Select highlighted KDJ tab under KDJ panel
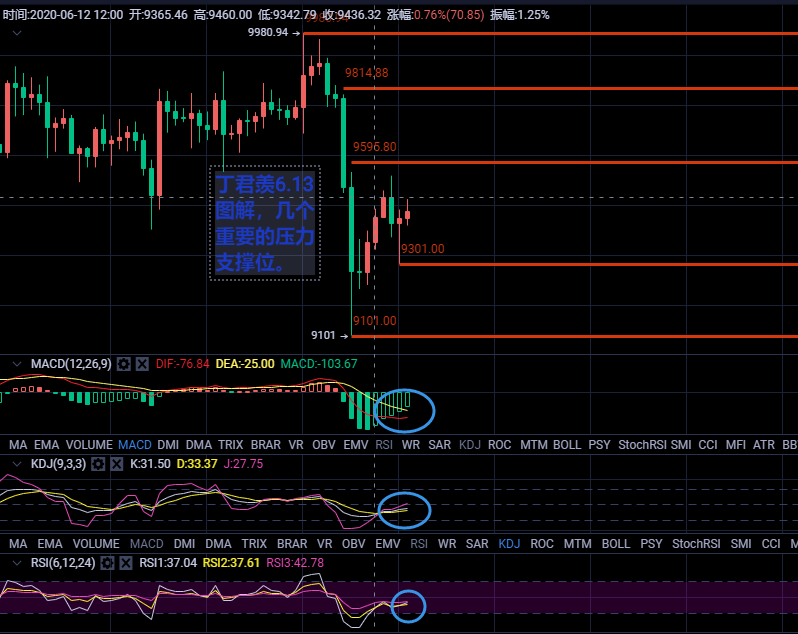 coord(509,544)
